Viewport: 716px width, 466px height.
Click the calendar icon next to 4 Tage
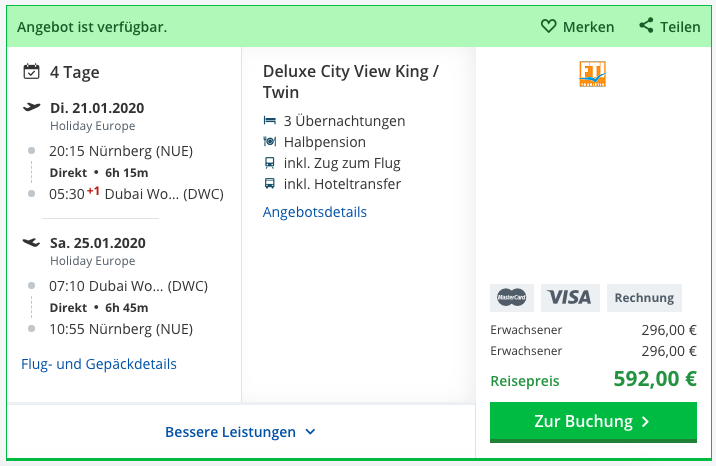tap(32, 72)
